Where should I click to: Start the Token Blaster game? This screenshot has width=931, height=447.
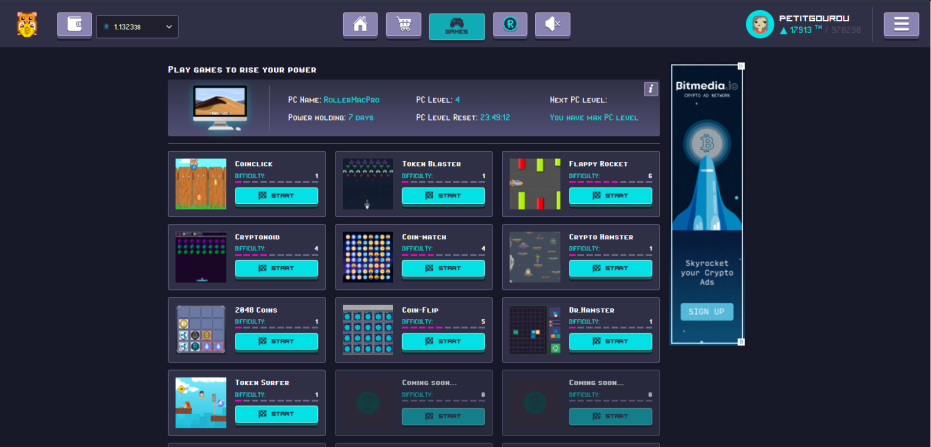pos(443,195)
